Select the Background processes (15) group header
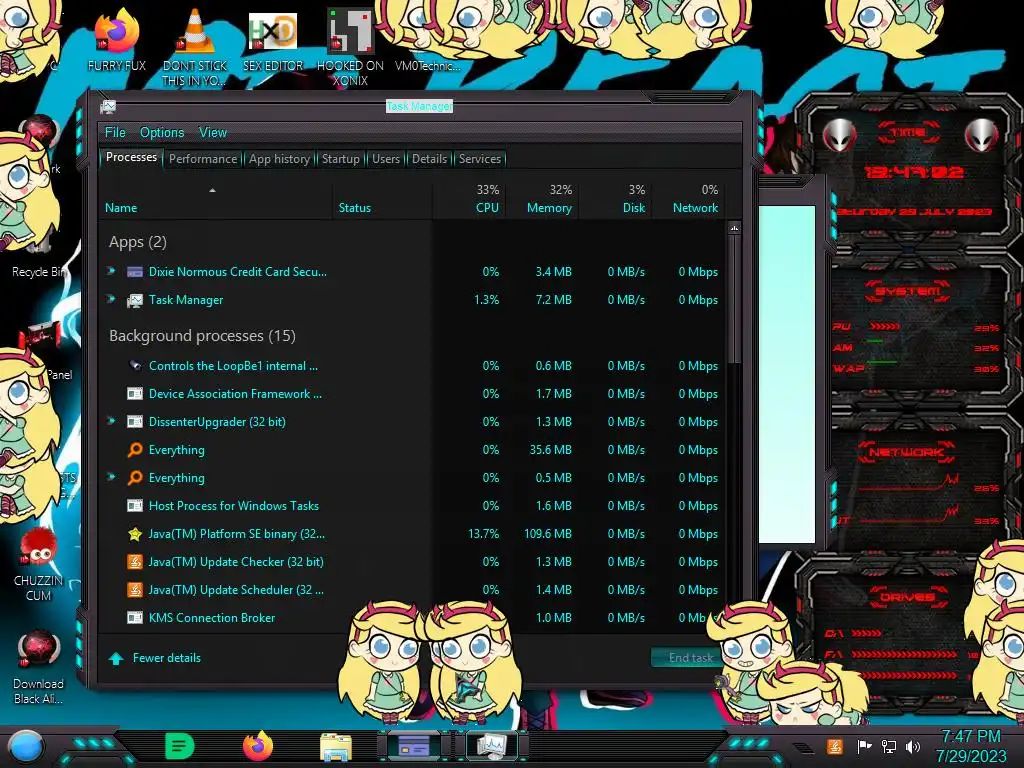1024x768 pixels. point(202,336)
